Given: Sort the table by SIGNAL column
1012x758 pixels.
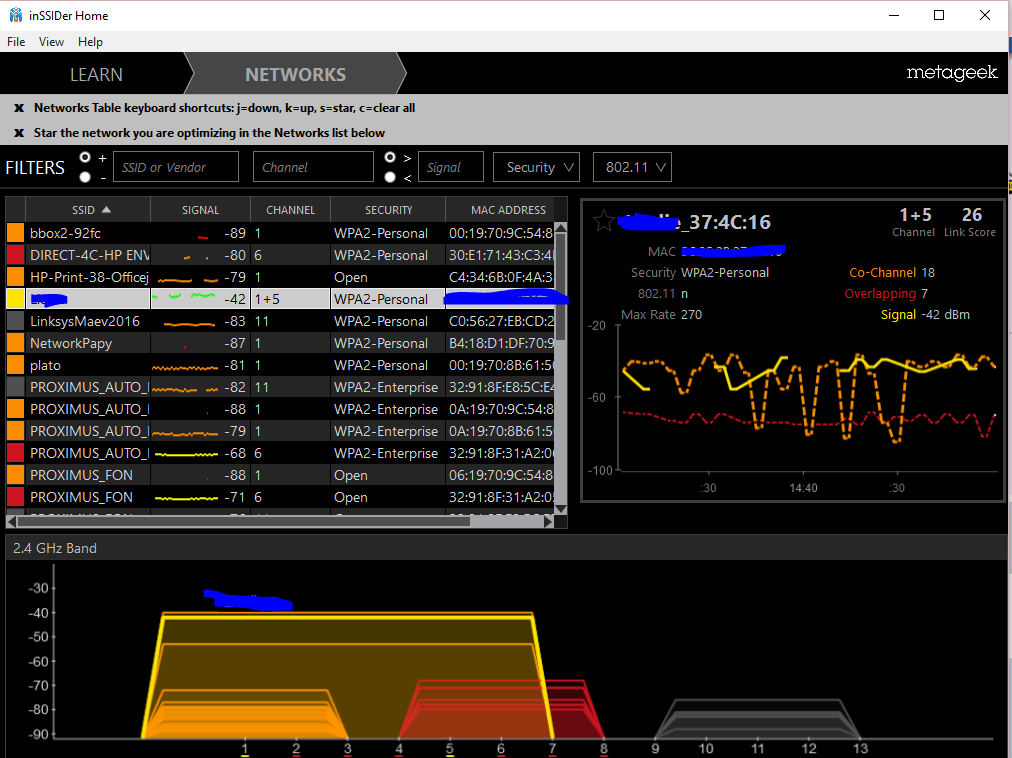Looking at the screenshot, I should point(200,210).
